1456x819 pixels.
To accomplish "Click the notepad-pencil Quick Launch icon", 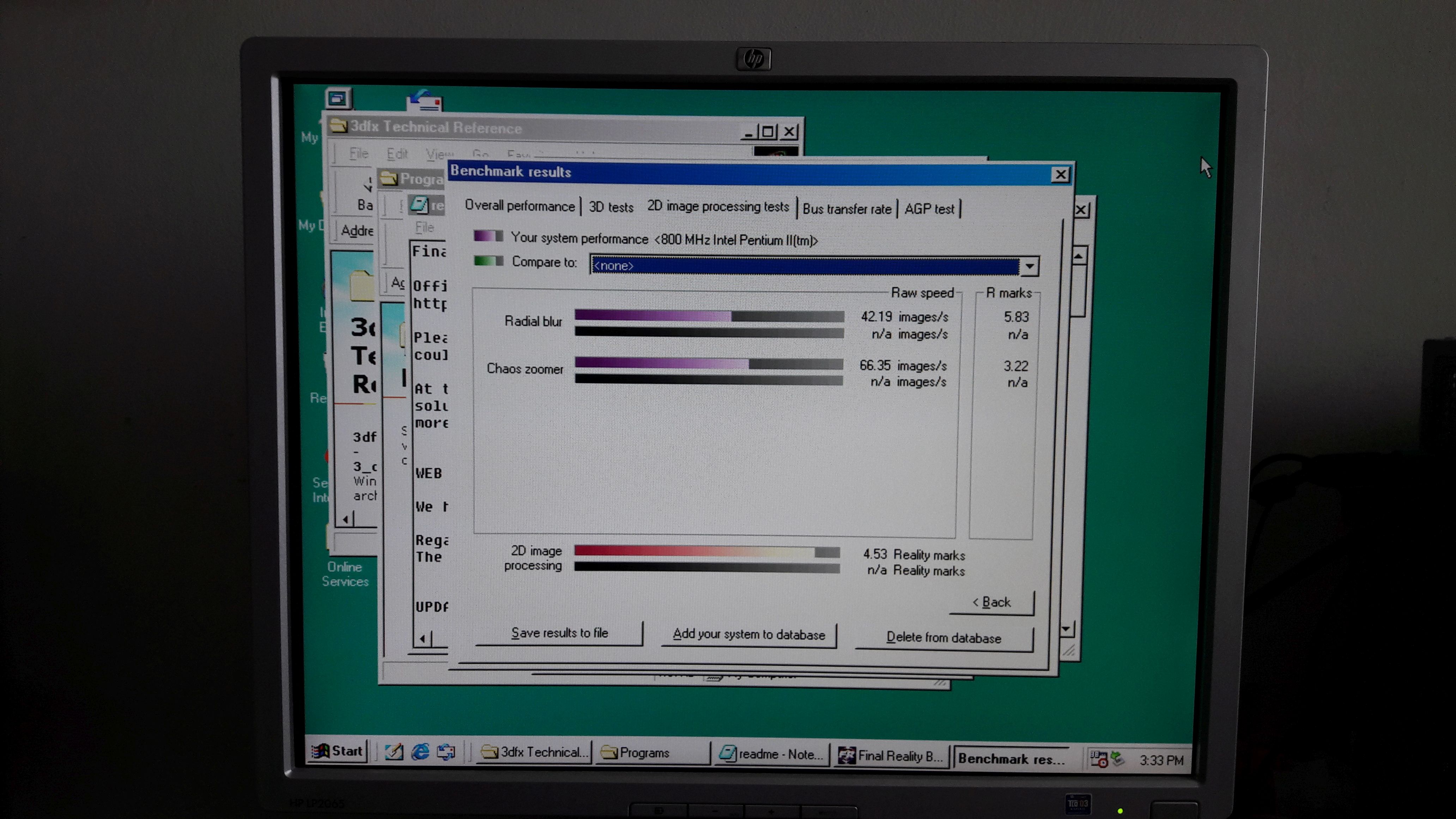I will click(394, 751).
